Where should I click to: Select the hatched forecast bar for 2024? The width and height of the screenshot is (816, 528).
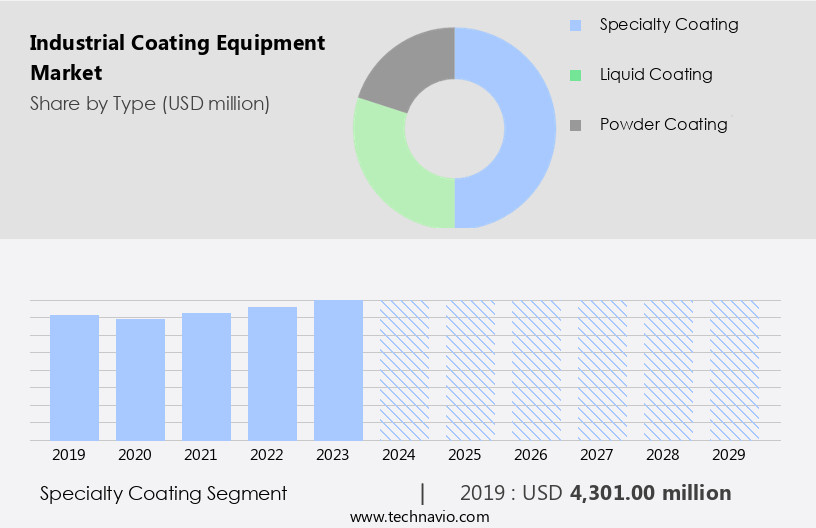click(x=404, y=370)
